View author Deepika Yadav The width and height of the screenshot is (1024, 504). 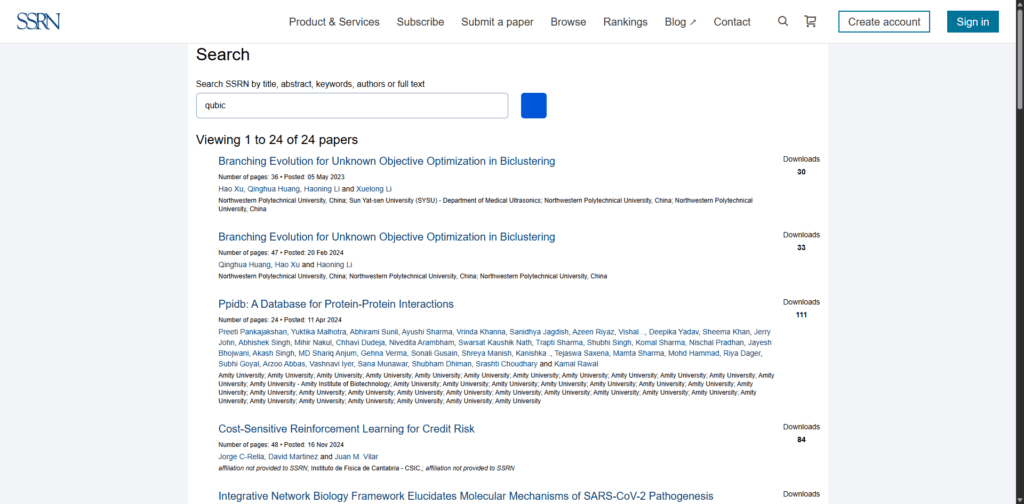point(674,332)
